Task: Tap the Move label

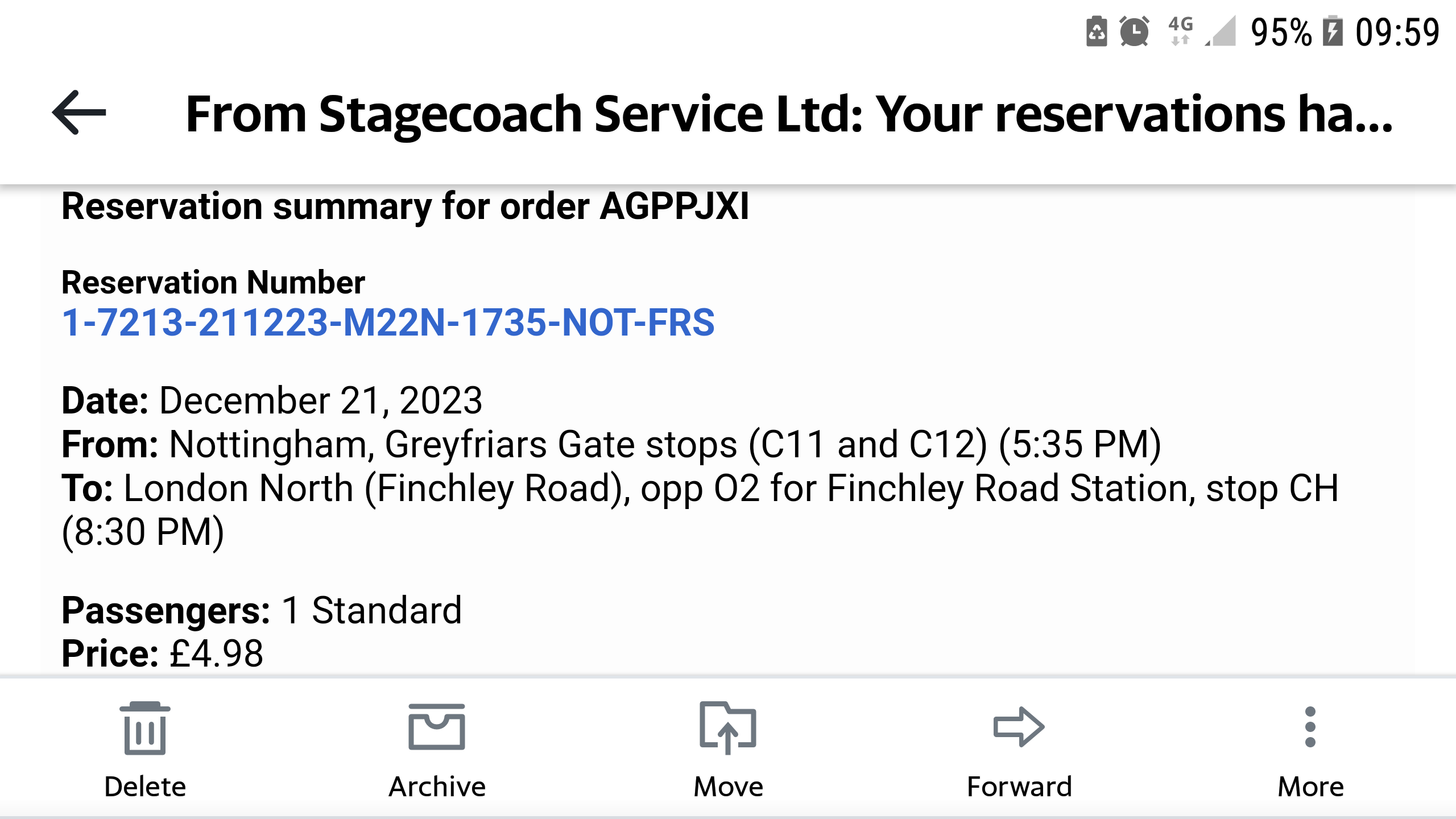Action: [728, 787]
